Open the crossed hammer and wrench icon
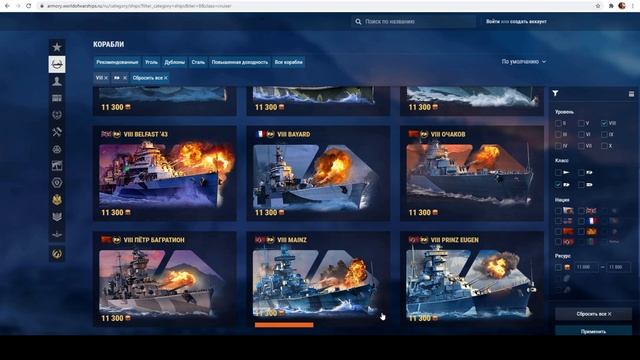Image resolution: width=640 pixels, height=360 pixels. coord(57,131)
